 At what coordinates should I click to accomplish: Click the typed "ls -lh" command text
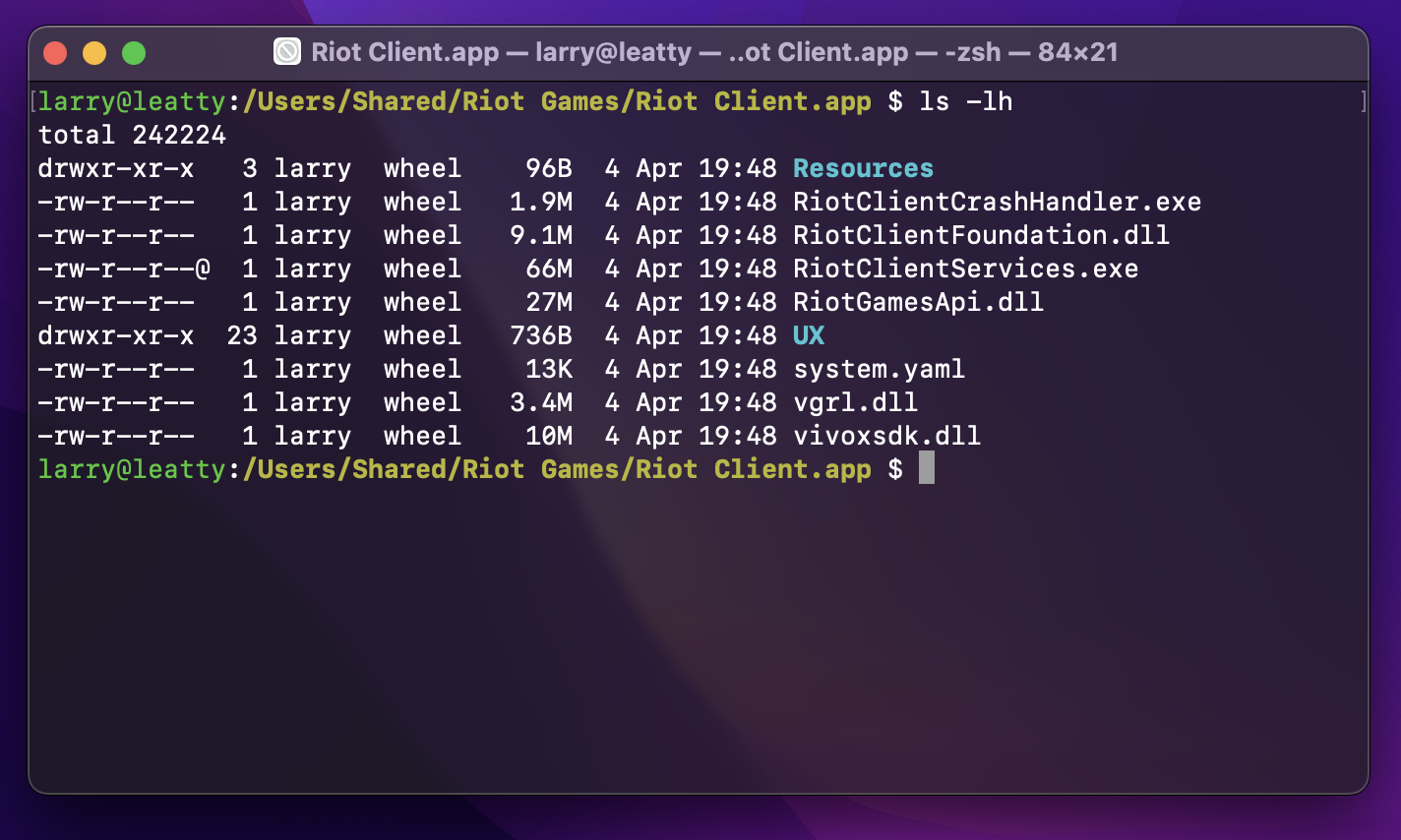pyautogui.click(x=965, y=101)
